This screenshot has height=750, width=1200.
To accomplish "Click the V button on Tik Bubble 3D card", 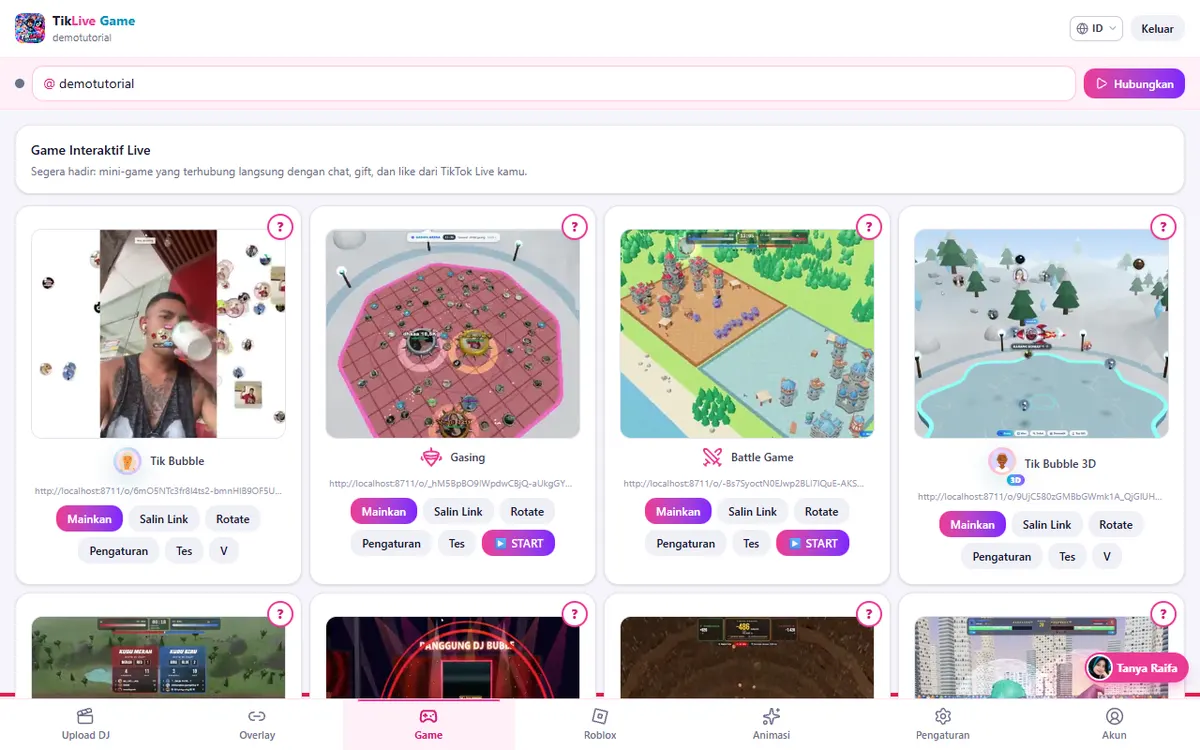I will 1107,556.
